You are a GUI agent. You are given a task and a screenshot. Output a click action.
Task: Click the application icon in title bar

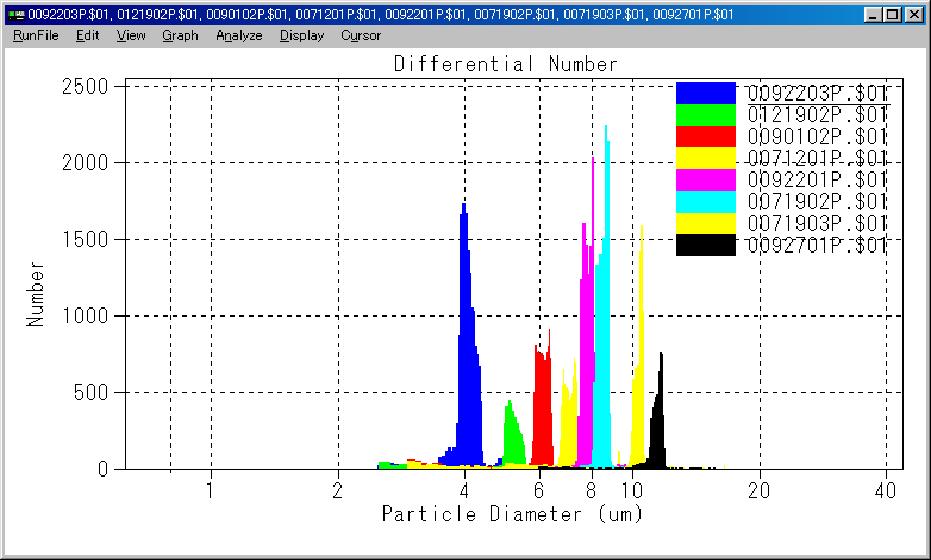click(x=15, y=14)
